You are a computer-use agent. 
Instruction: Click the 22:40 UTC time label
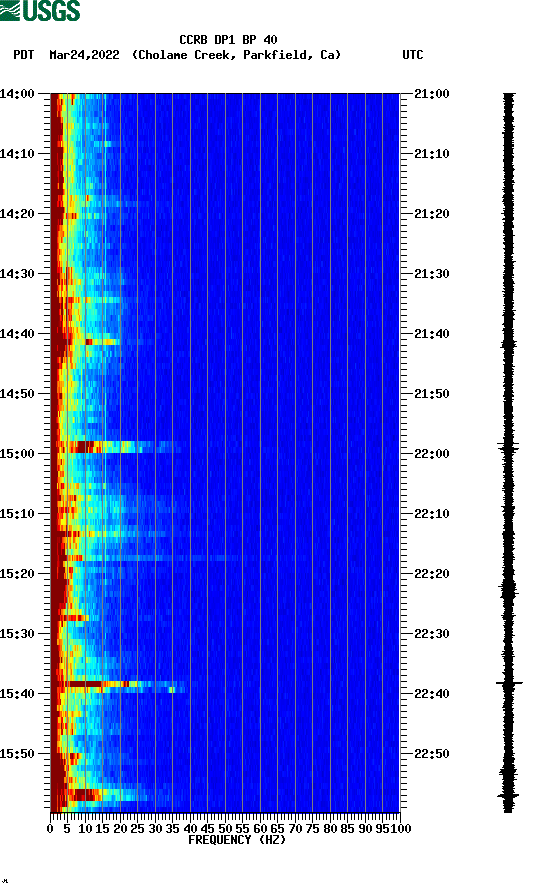pyautogui.click(x=431, y=693)
